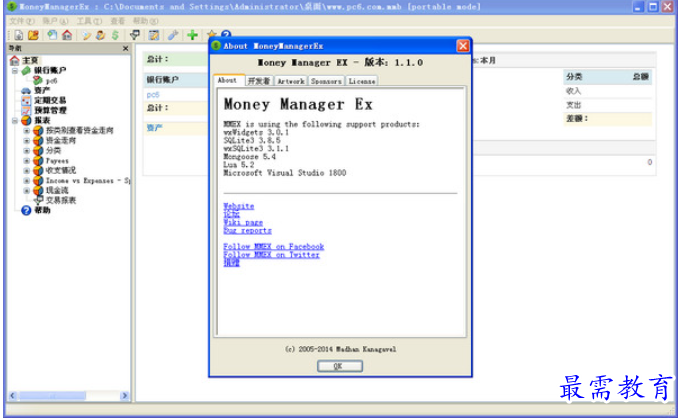Expand the Income vs Expenses report node

pyautogui.click(x=26, y=180)
